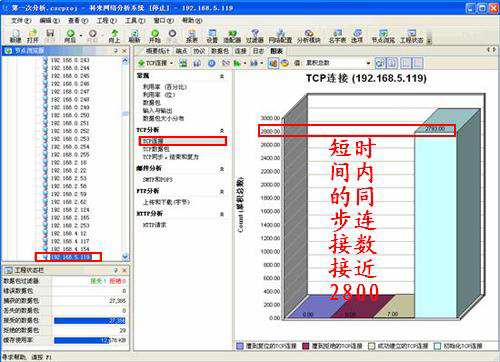Open the 累积总数 value dropdown
Screen dimensions: 500x362
(x=338, y=63)
